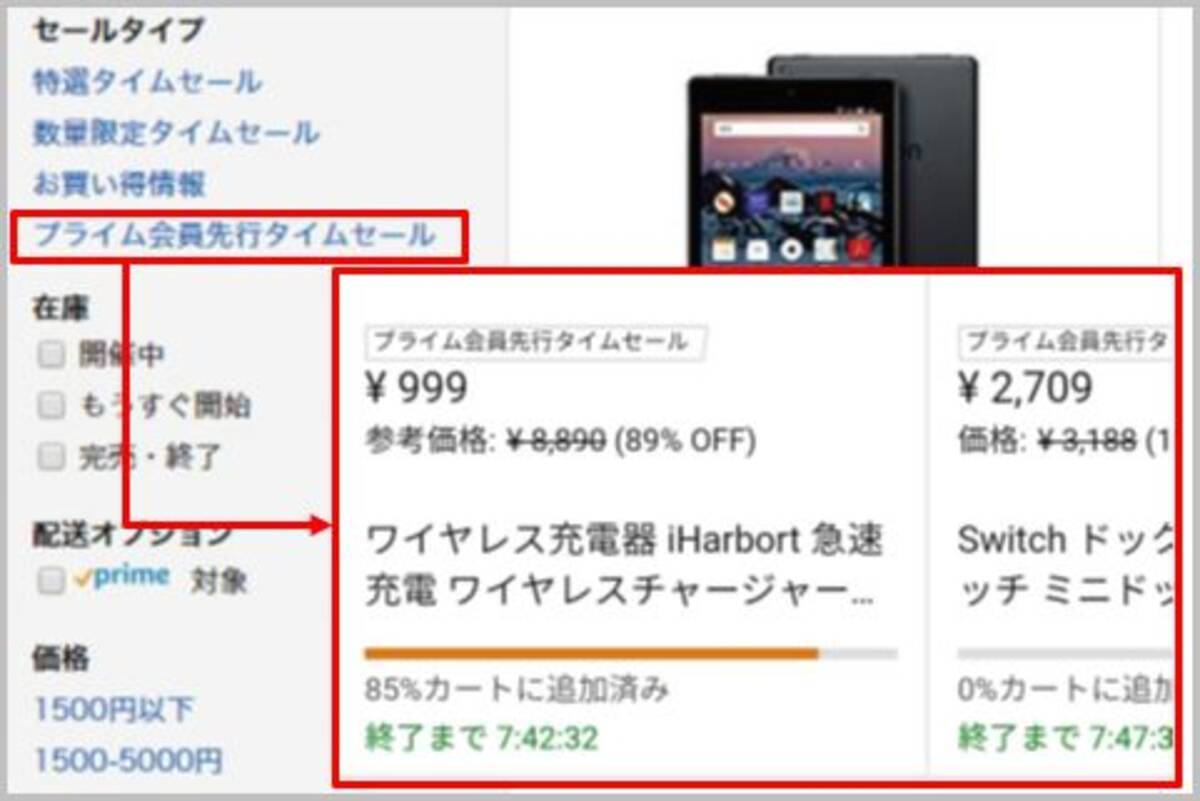This screenshot has height=801, width=1200.
Task: Tick the 完売・終了 checkbox
Action: [x=51, y=457]
